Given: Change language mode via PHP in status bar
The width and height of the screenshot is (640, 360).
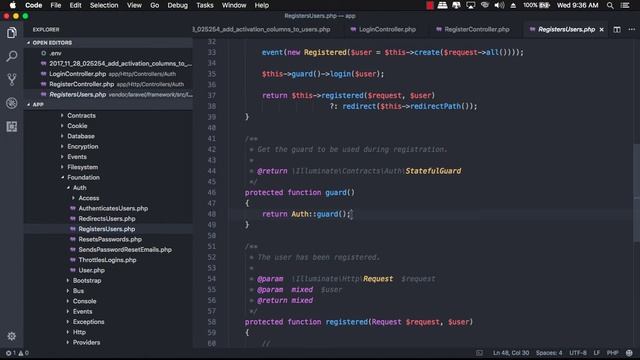Looking at the screenshot, I should click(x=612, y=353).
